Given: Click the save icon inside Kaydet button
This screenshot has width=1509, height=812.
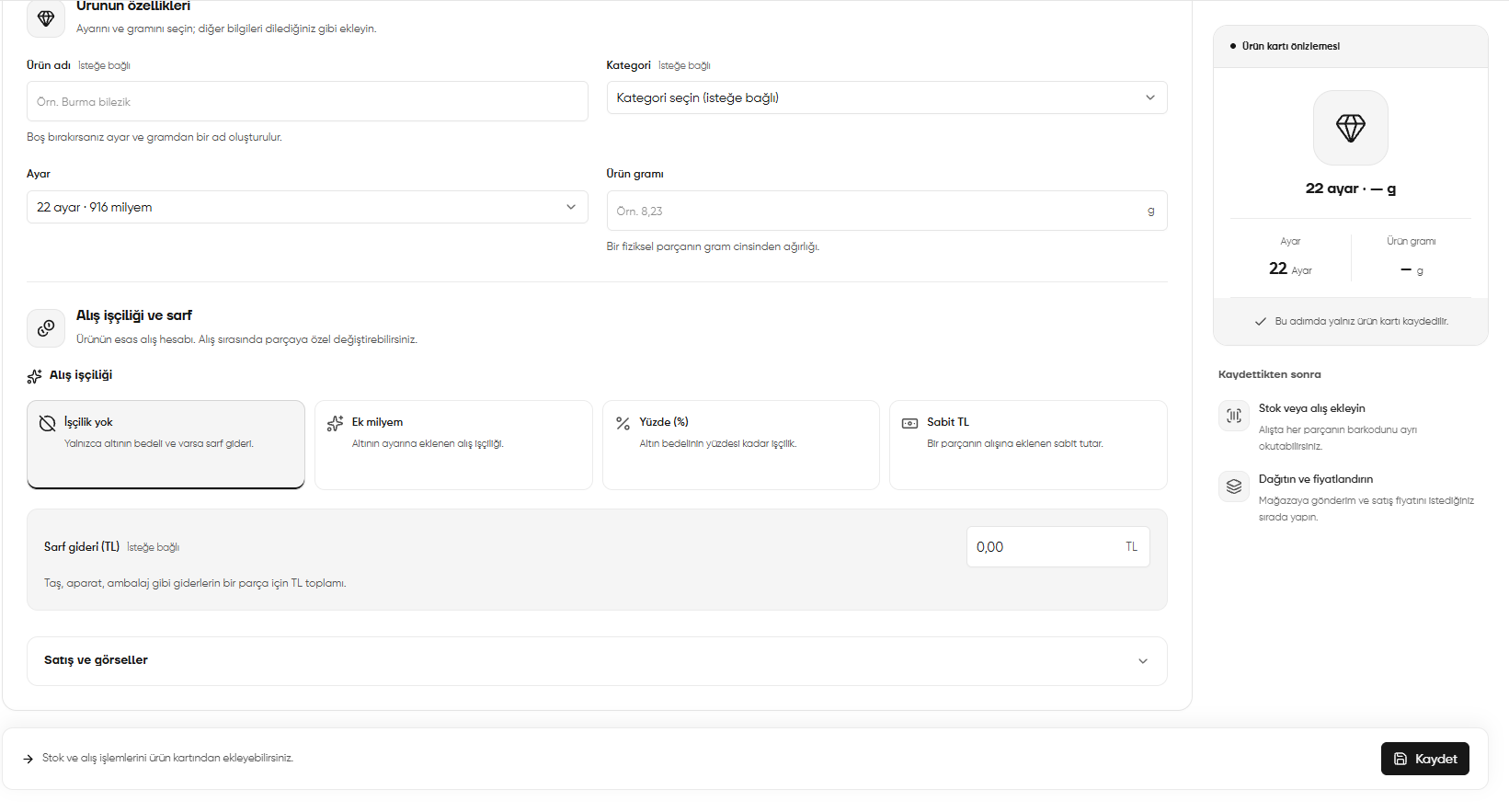Looking at the screenshot, I should (x=1400, y=759).
